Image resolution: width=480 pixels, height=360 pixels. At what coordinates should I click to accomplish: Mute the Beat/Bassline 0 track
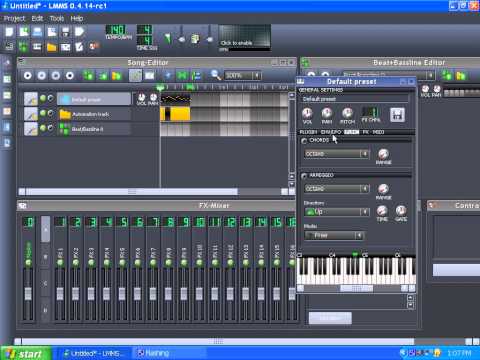43,128
